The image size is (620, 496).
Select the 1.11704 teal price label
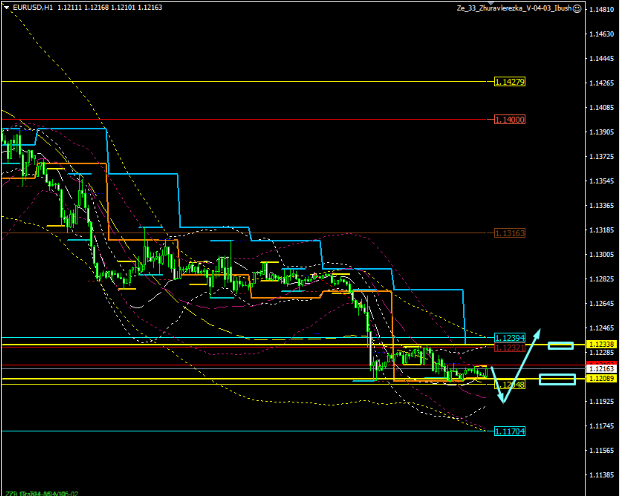click(510, 431)
